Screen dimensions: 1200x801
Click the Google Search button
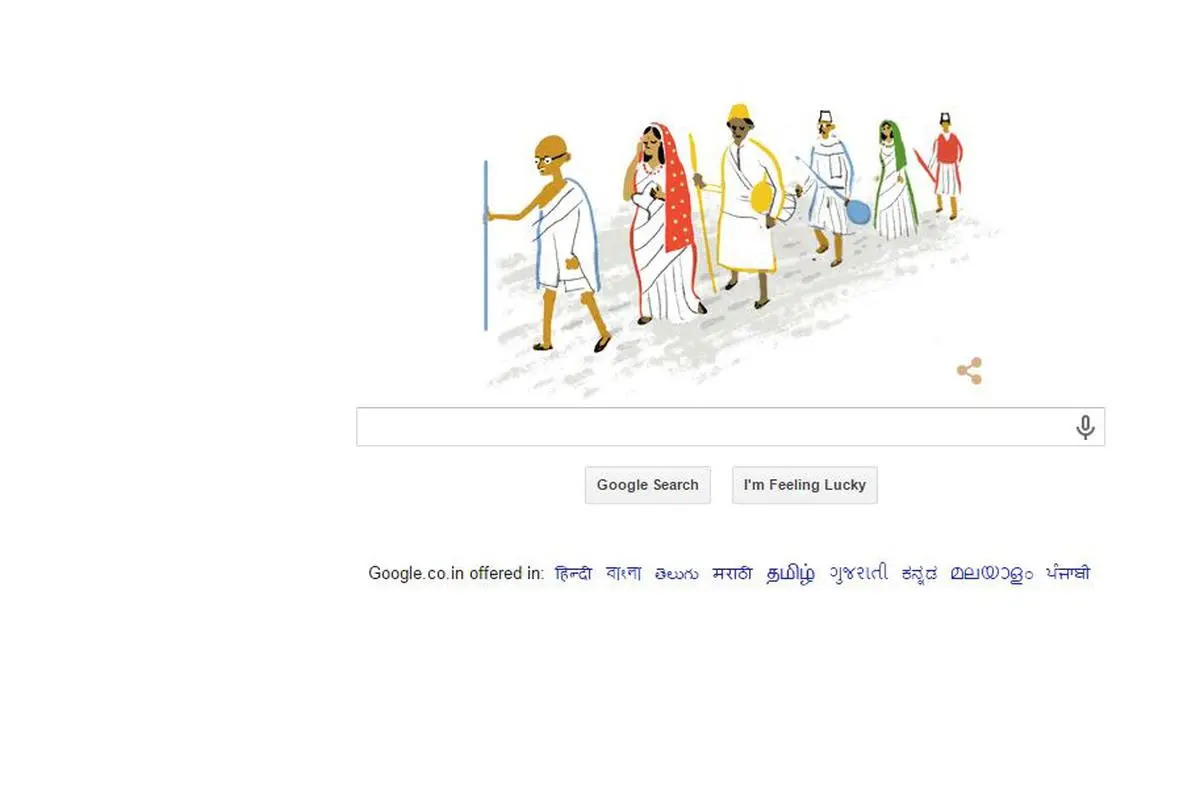point(648,485)
